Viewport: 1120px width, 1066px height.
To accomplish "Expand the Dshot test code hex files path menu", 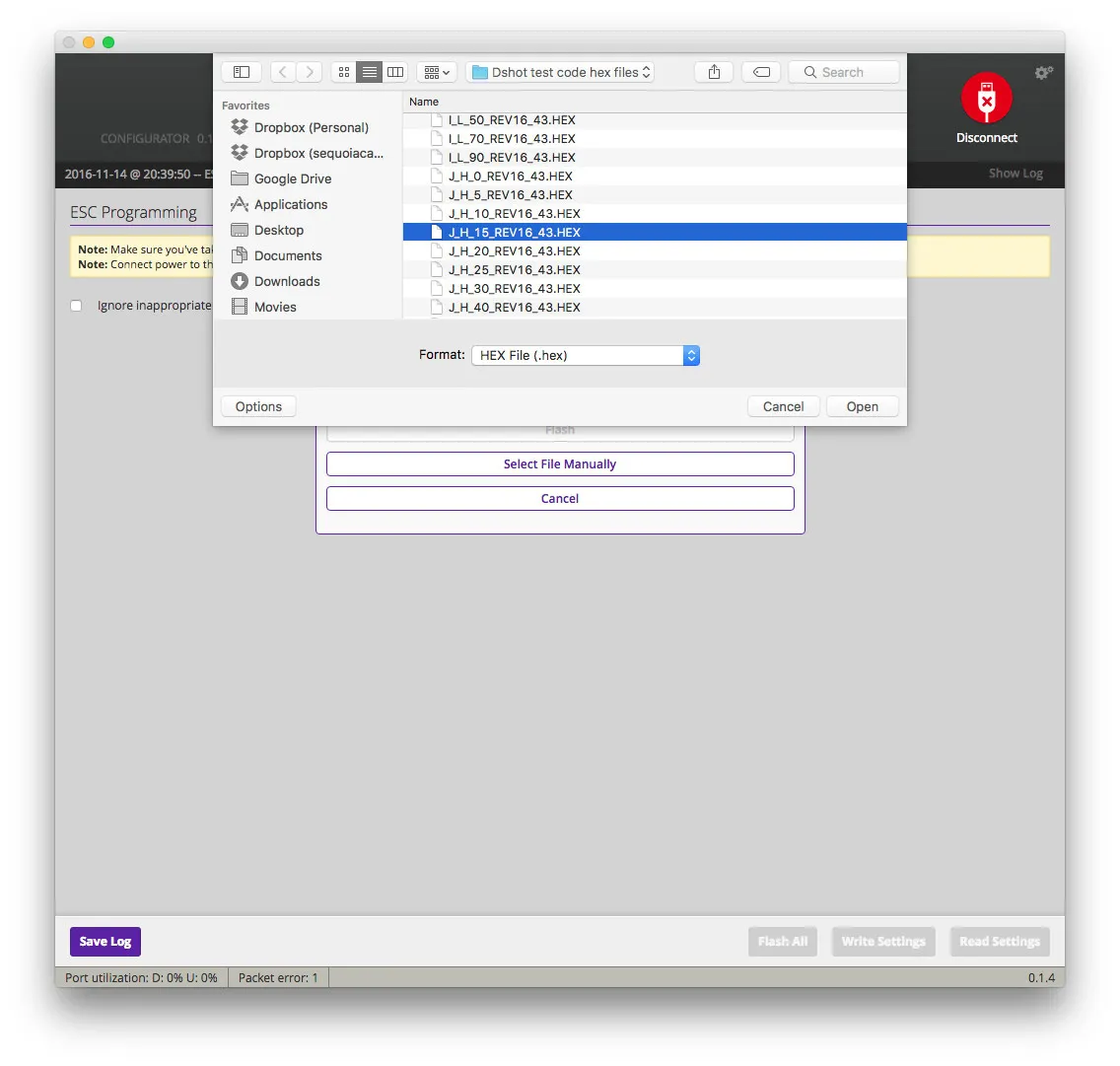I will tap(560, 72).
